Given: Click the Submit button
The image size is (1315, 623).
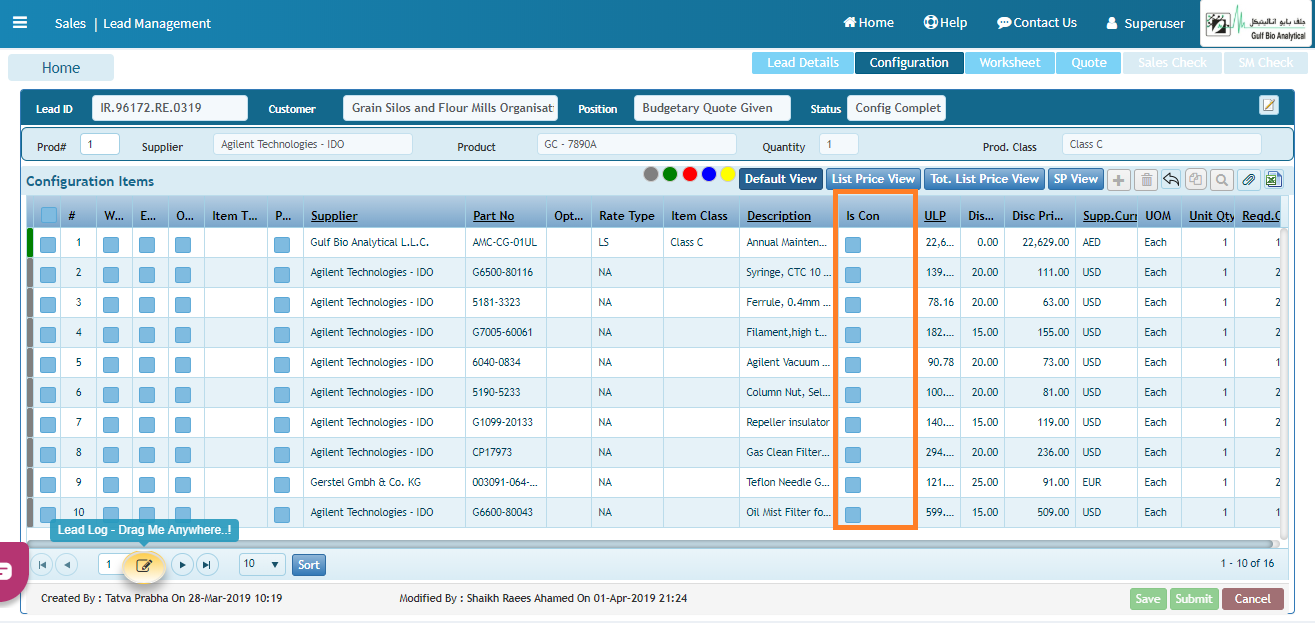Looking at the screenshot, I should click(1194, 599).
